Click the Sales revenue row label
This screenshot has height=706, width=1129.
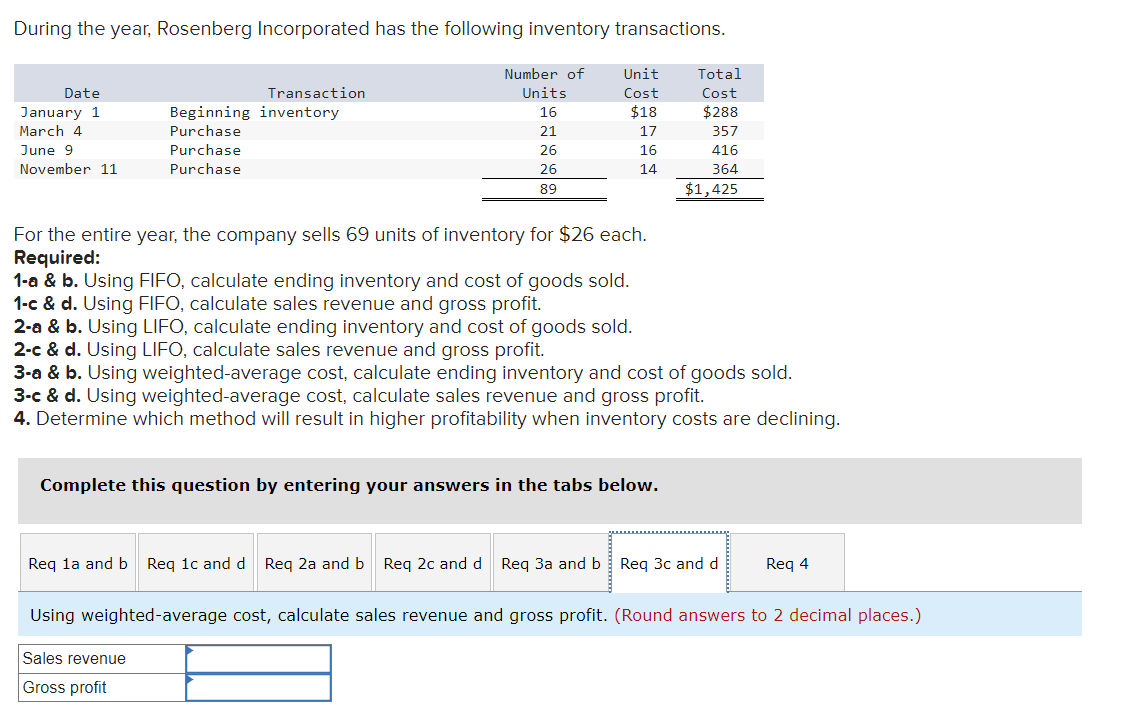click(75, 658)
